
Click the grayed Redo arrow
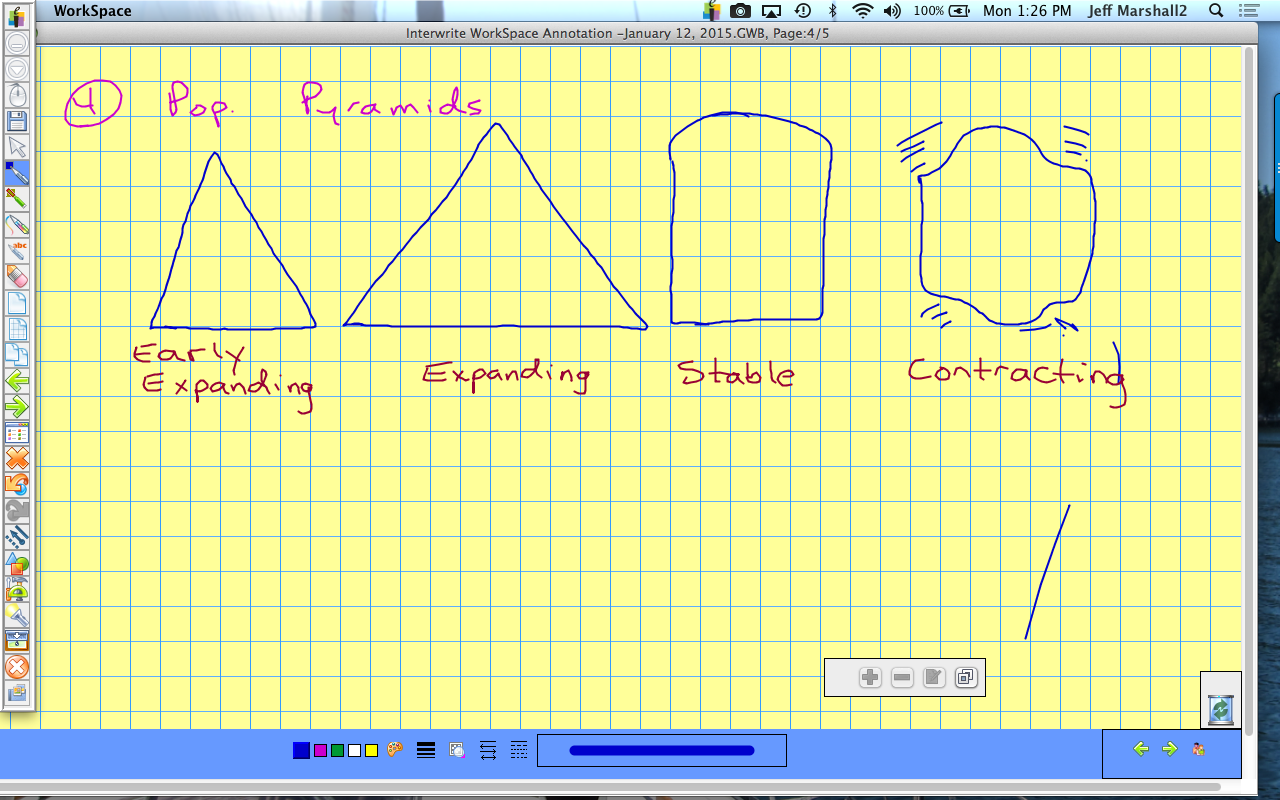[17, 511]
